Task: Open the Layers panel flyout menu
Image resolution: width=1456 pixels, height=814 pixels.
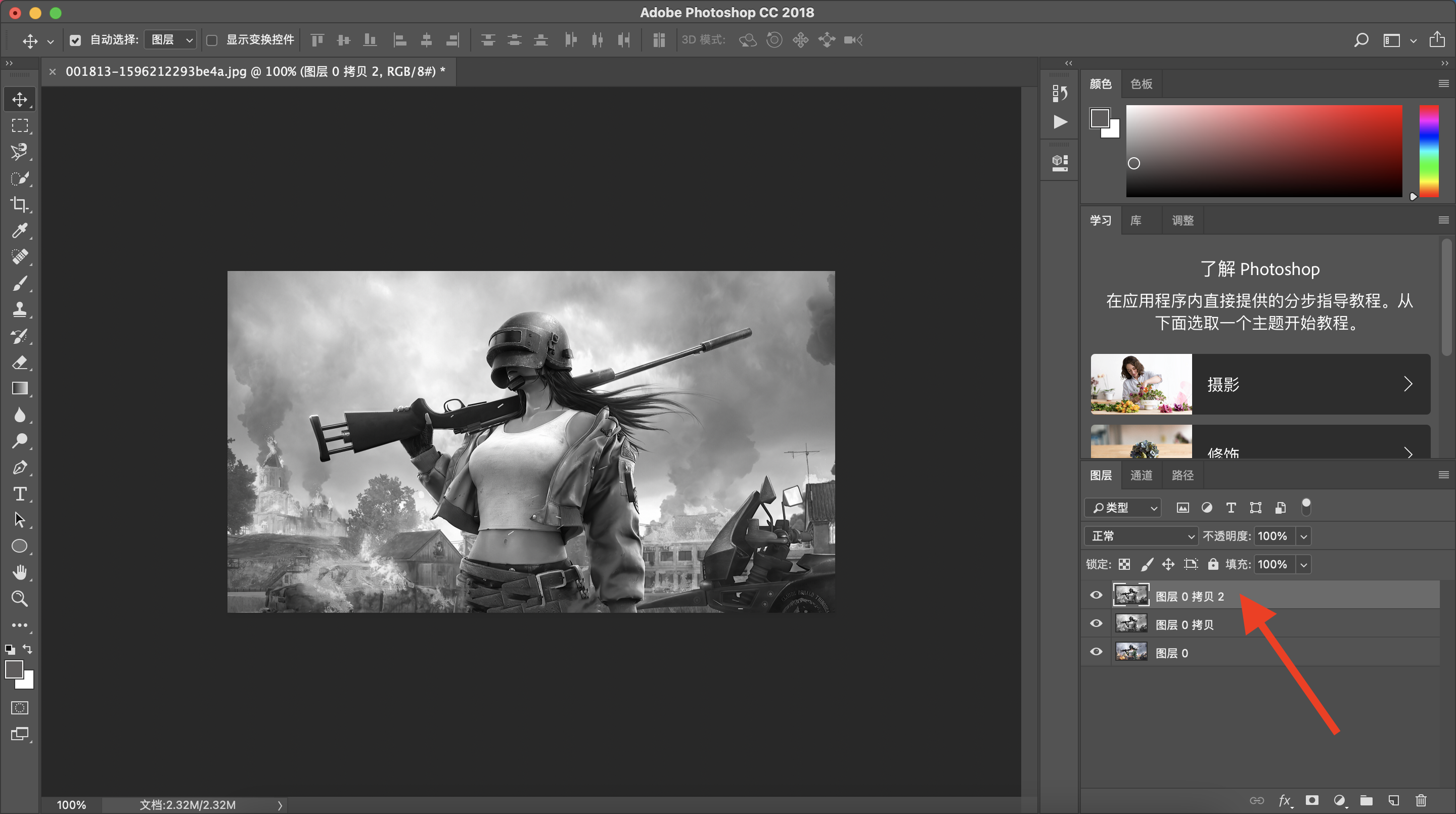Action: point(1443,475)
